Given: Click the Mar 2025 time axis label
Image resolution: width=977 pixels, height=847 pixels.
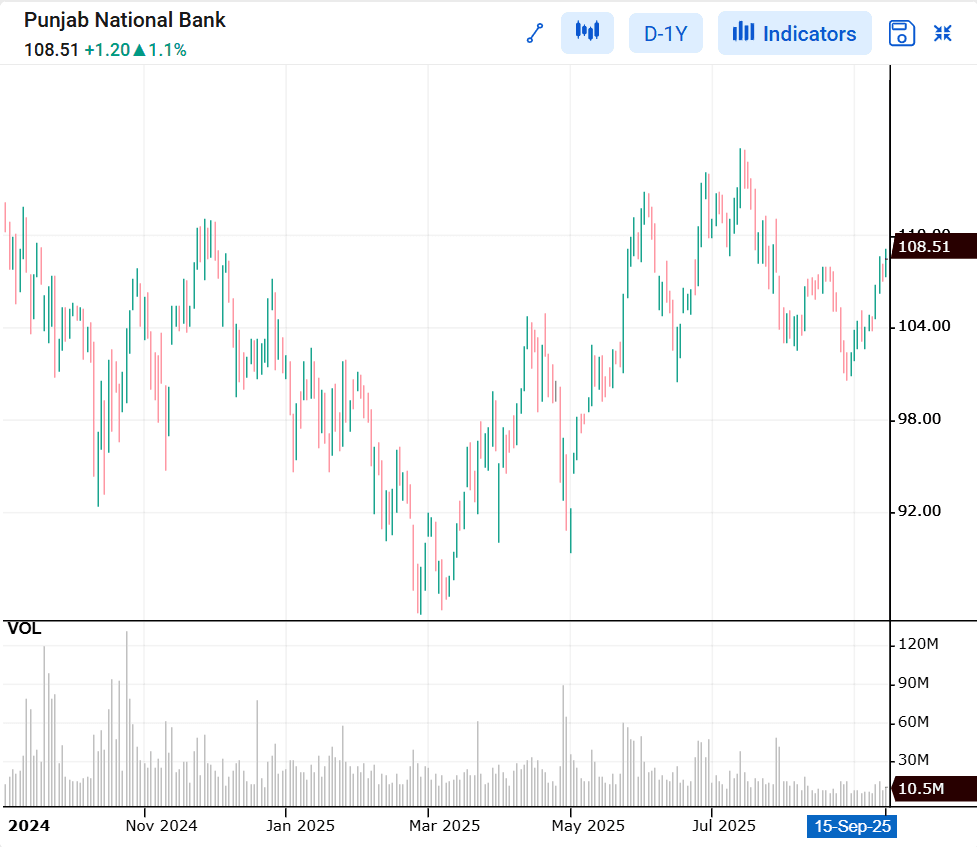Looking at the screenshot, I should [444, 826].
